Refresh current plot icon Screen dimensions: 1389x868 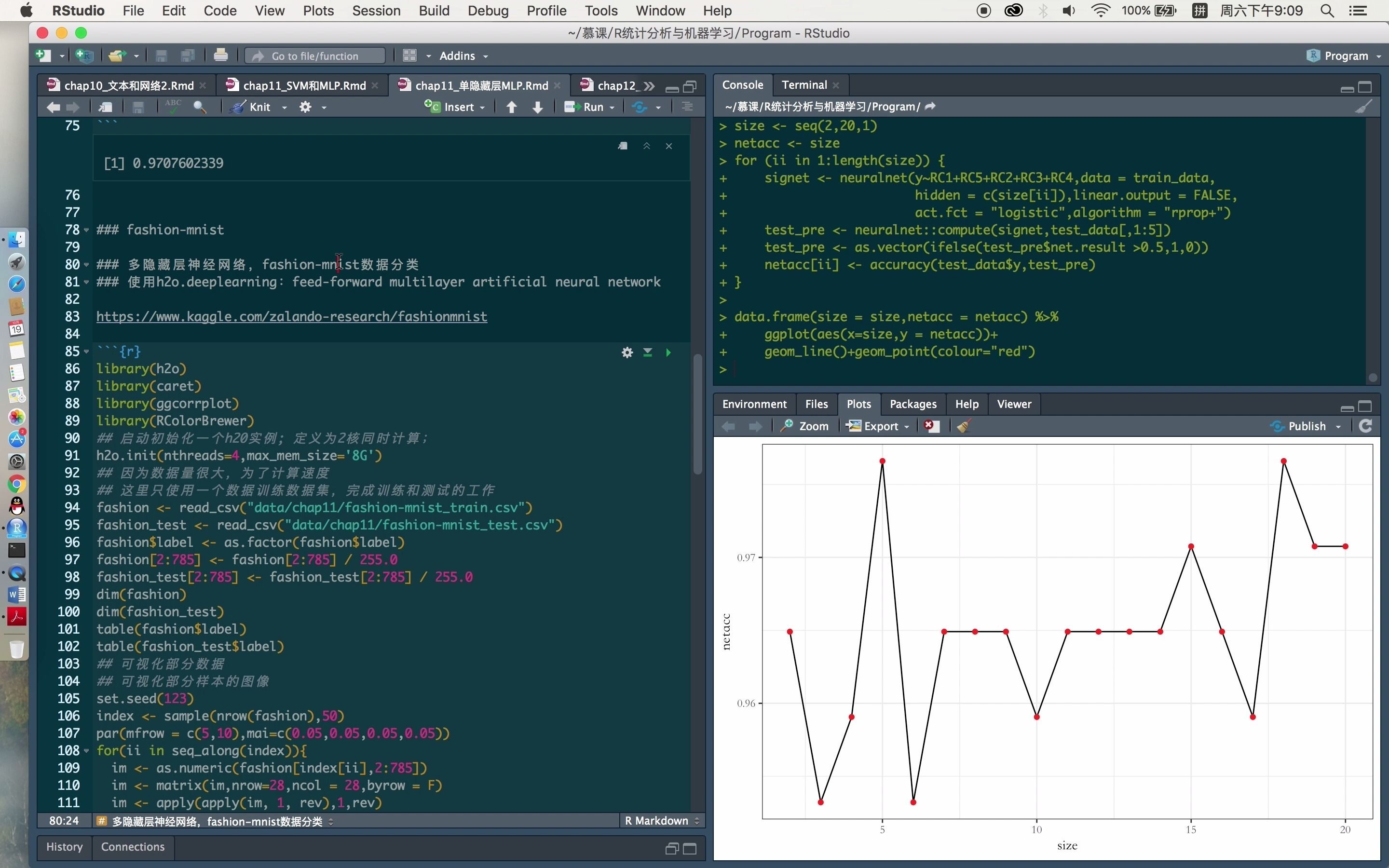(1365, 426)
